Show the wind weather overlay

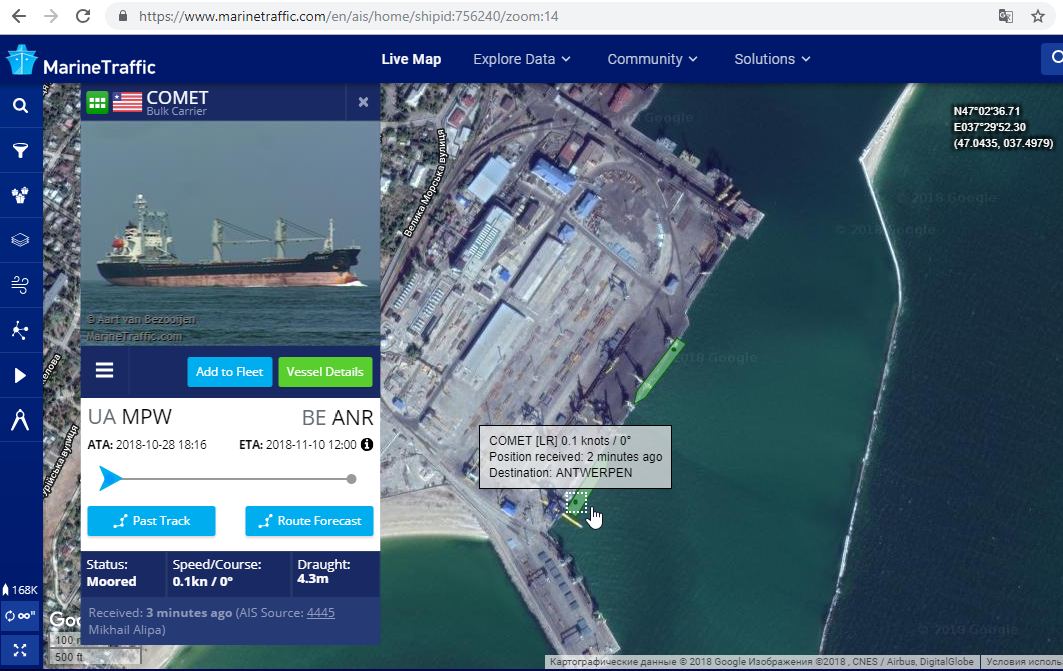click(x=20, y=285)
